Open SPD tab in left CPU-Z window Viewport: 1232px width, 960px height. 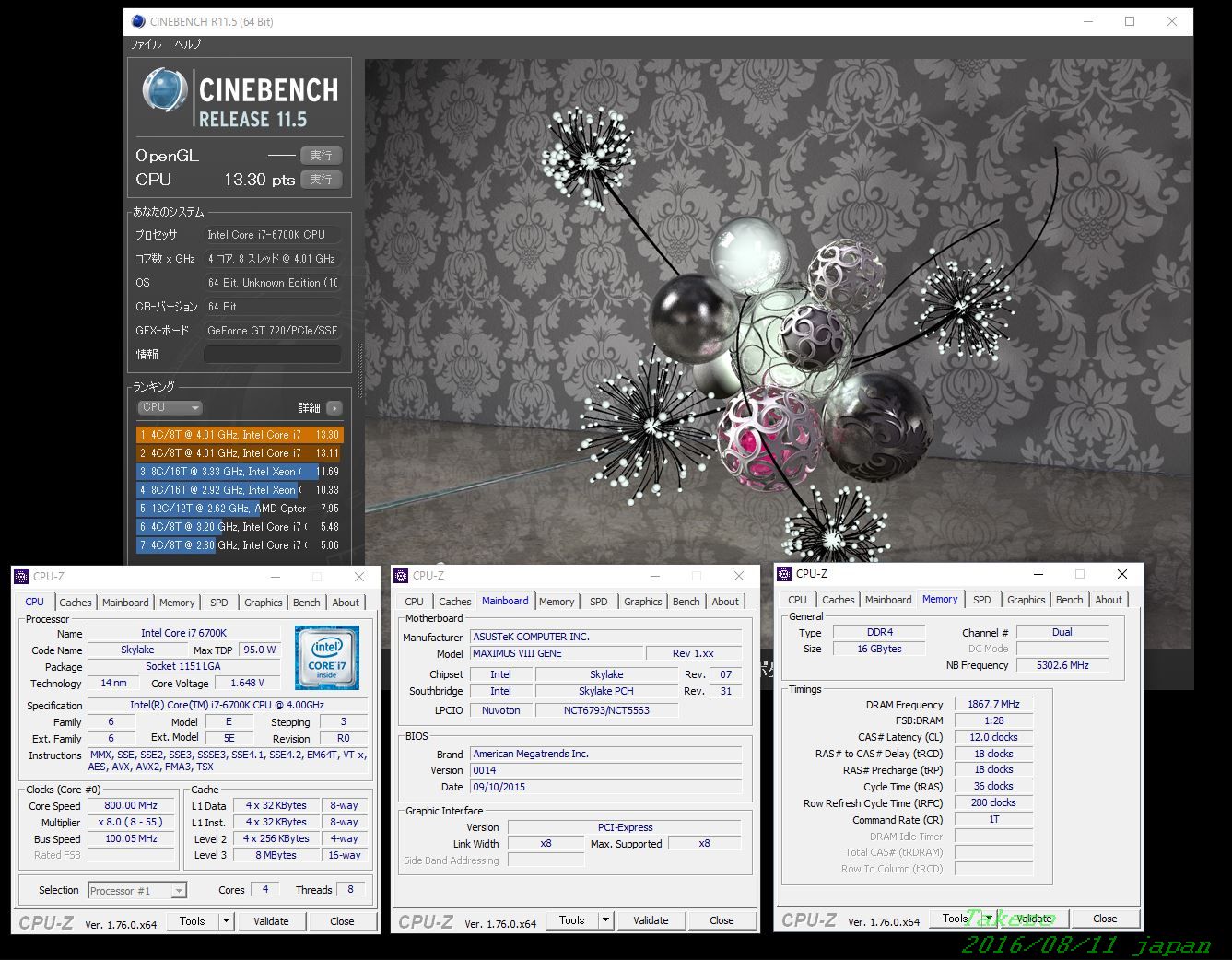[219, 603]
